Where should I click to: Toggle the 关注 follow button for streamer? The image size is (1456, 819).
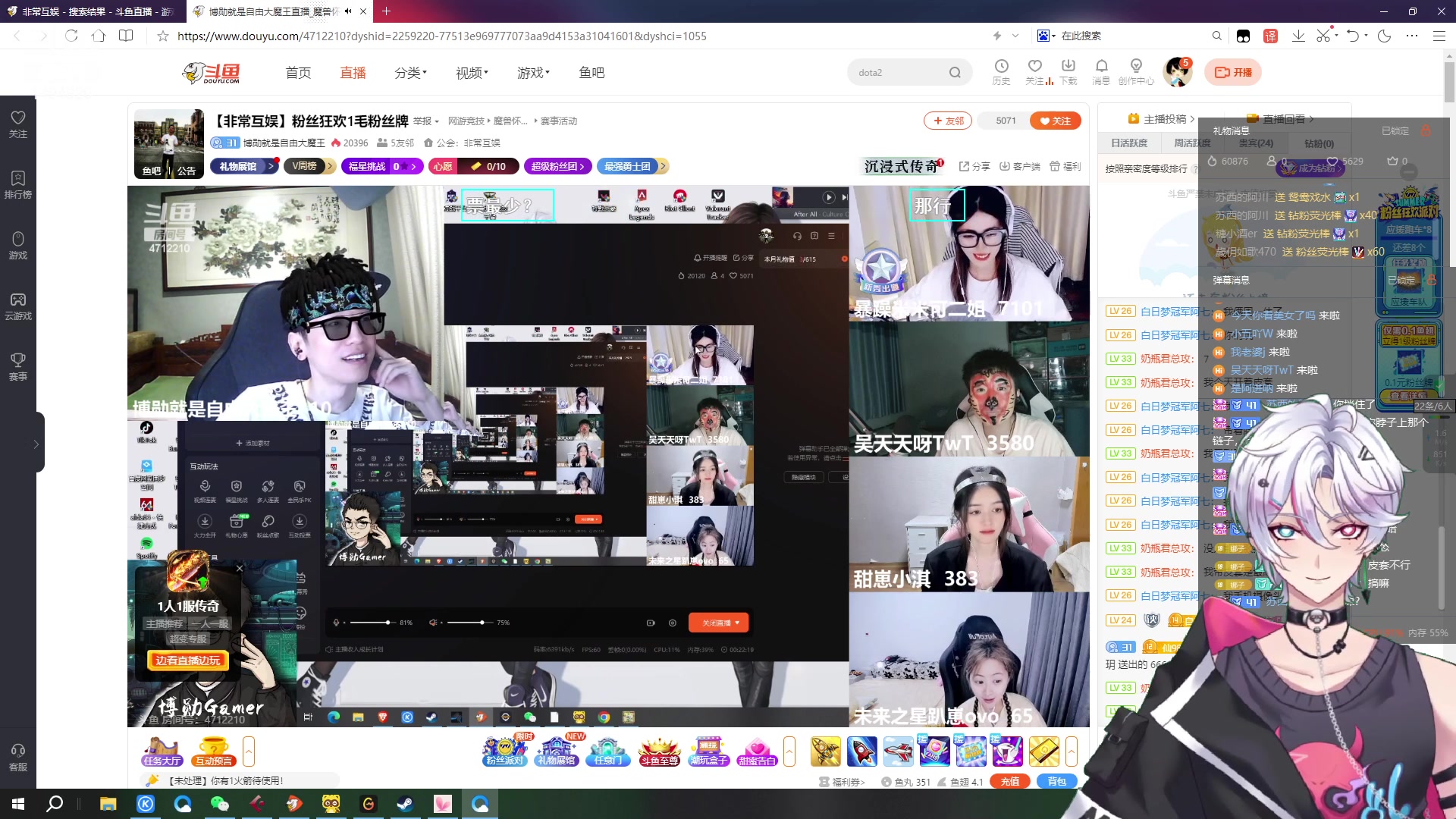pos(1055,121)
